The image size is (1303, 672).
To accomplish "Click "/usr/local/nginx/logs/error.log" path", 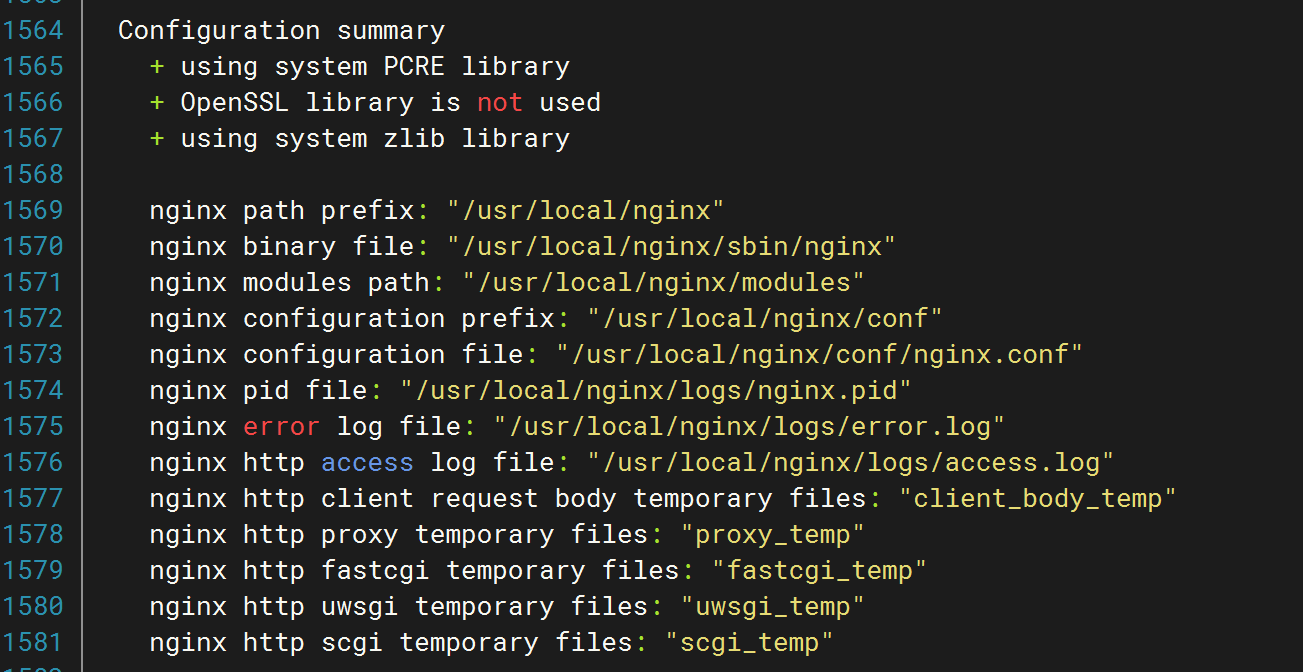I will click(749, 427).
